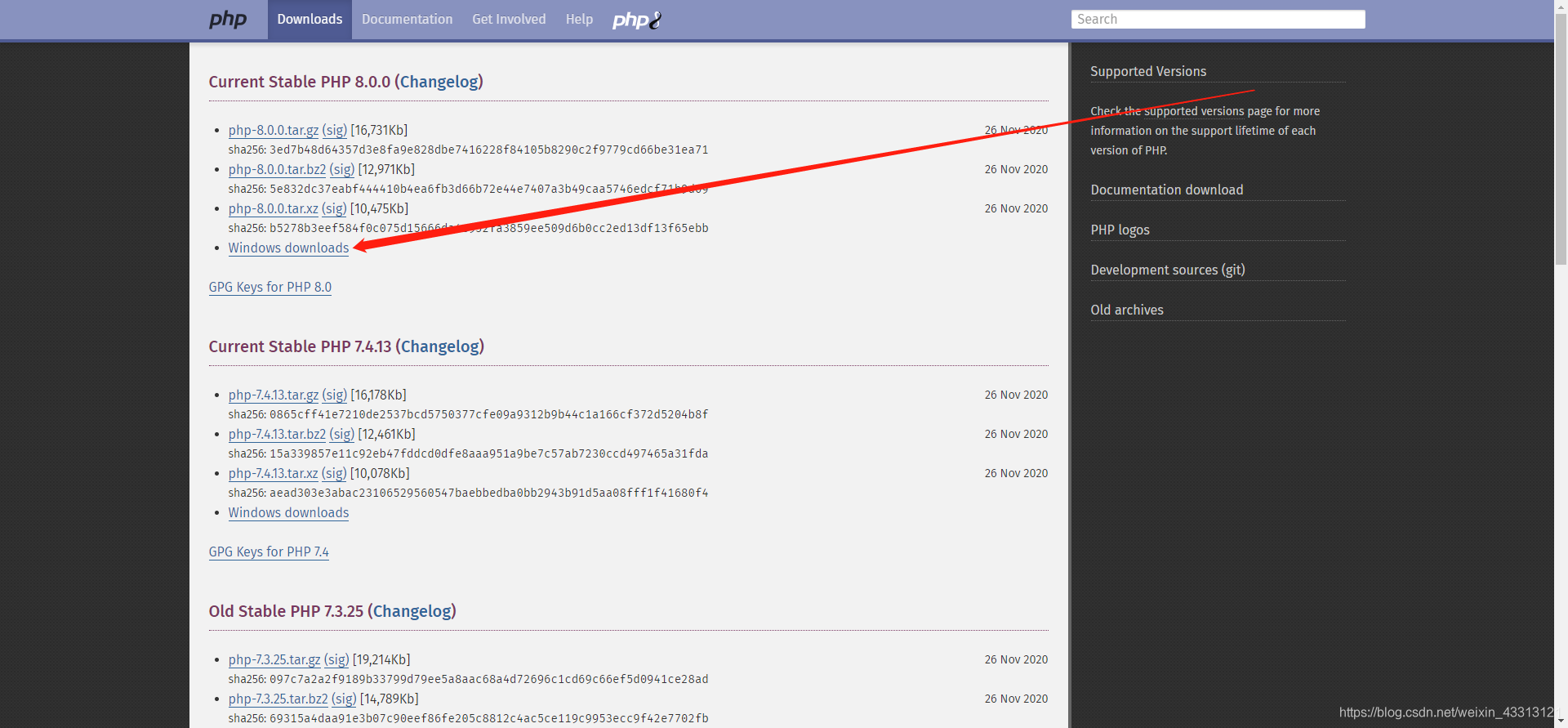This screenshot has width=1568, height=728.
Task: Download php-7.4.13.tar.xz
Action: [274, 473]
